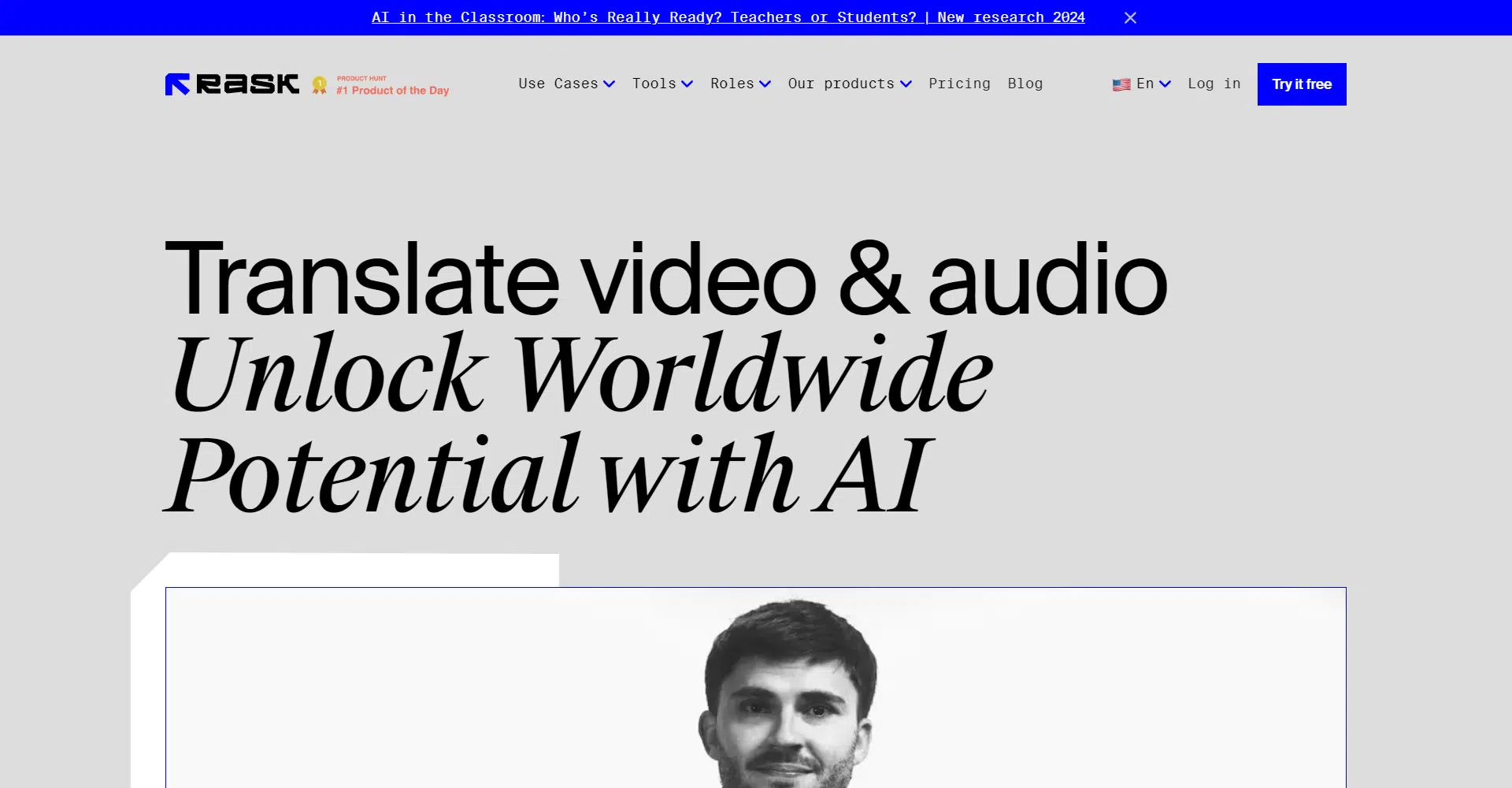The image size is (1512, 788).
Task: Click the Rask wordmark to go home
Action: (247, 84)
